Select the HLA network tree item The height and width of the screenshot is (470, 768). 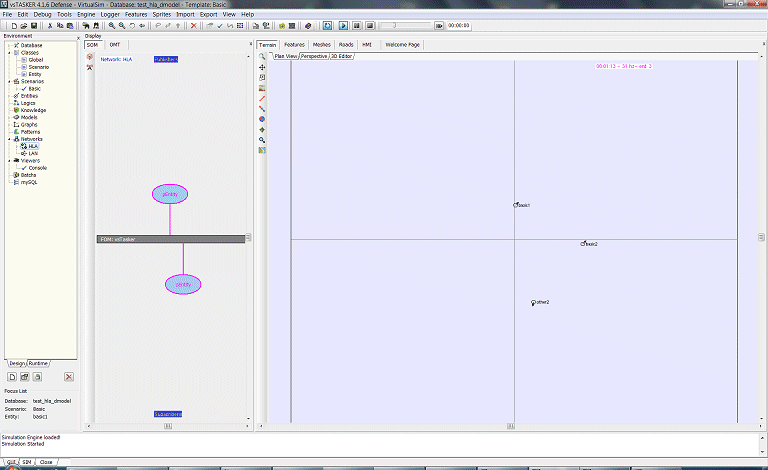[x=32, y=146]
